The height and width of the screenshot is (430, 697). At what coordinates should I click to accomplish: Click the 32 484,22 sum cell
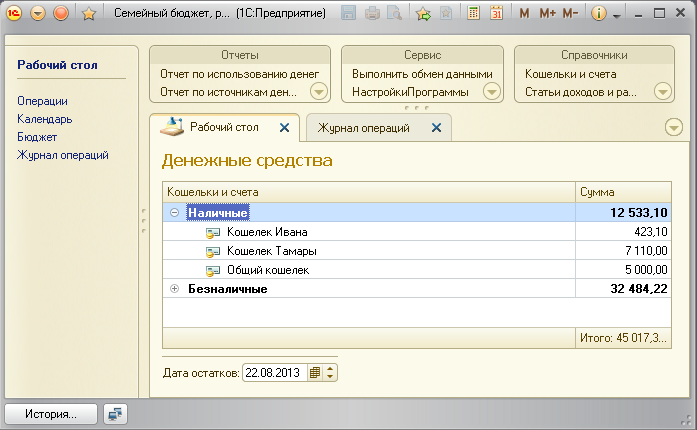coord(623,289)
